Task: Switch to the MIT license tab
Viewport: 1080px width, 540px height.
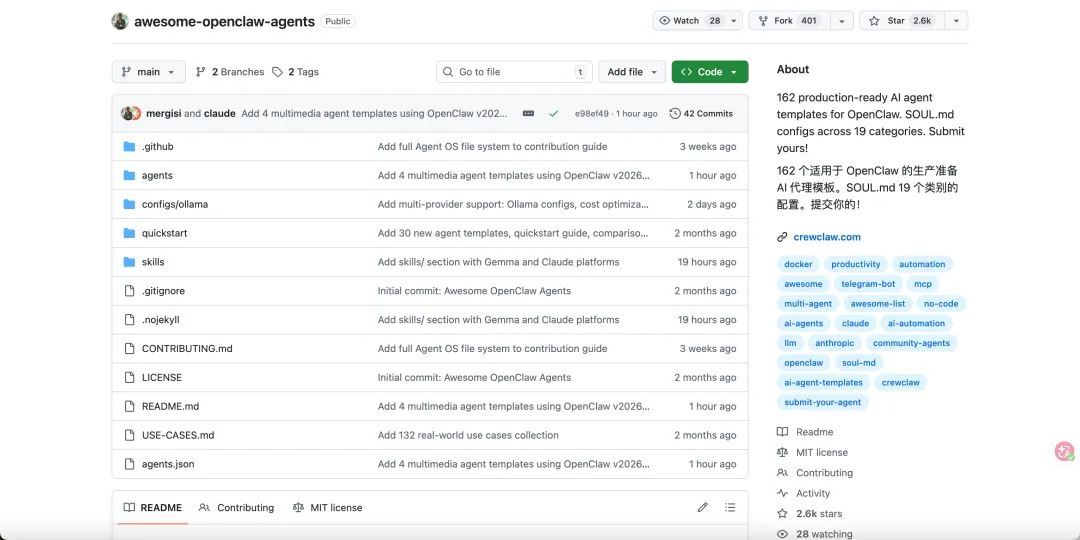Action: (327, 508)
